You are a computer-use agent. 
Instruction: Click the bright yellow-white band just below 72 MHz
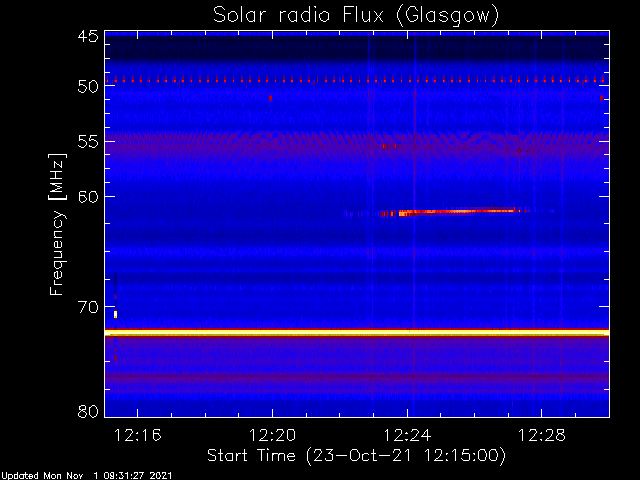point(357,333)
